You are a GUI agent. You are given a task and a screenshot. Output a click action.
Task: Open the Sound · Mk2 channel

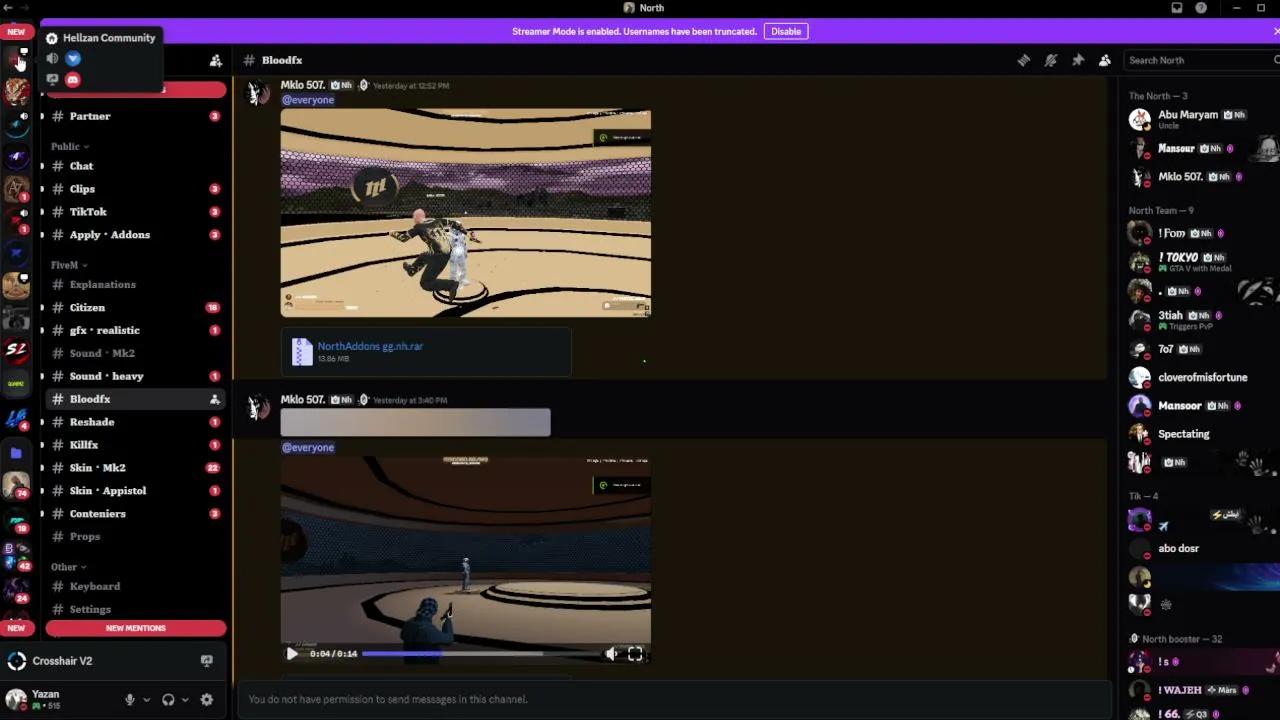(x=135, y=354)
